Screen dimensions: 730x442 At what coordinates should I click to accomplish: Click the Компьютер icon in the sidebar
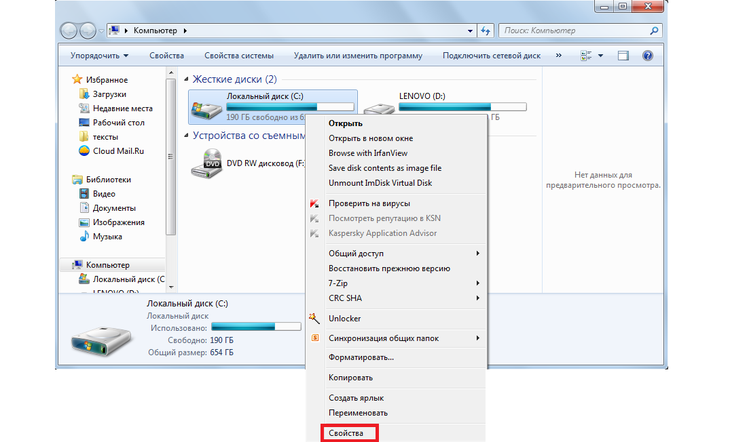pos(77,265)
